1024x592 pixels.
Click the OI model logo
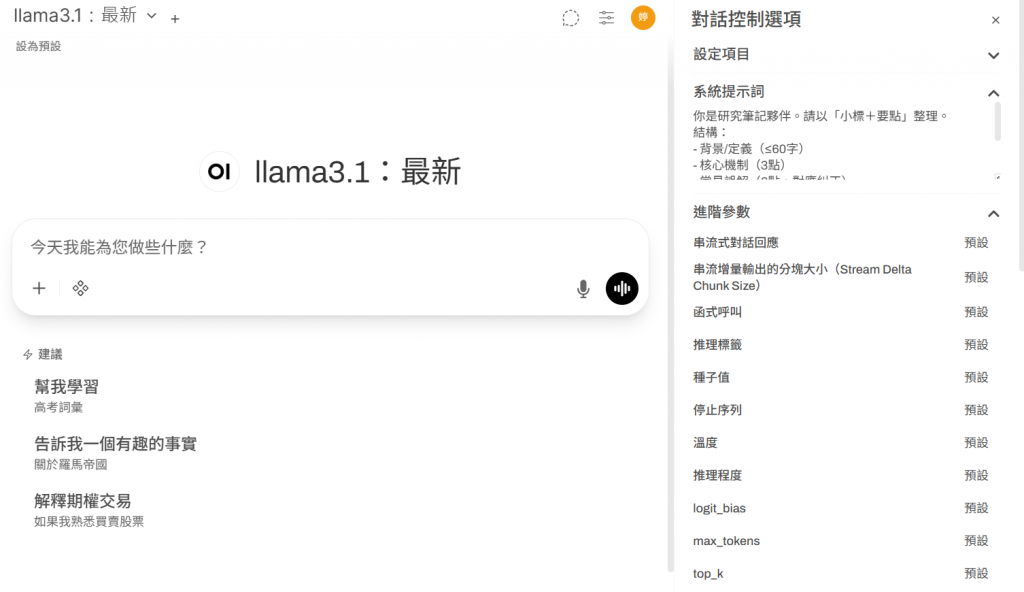[219, 172]
